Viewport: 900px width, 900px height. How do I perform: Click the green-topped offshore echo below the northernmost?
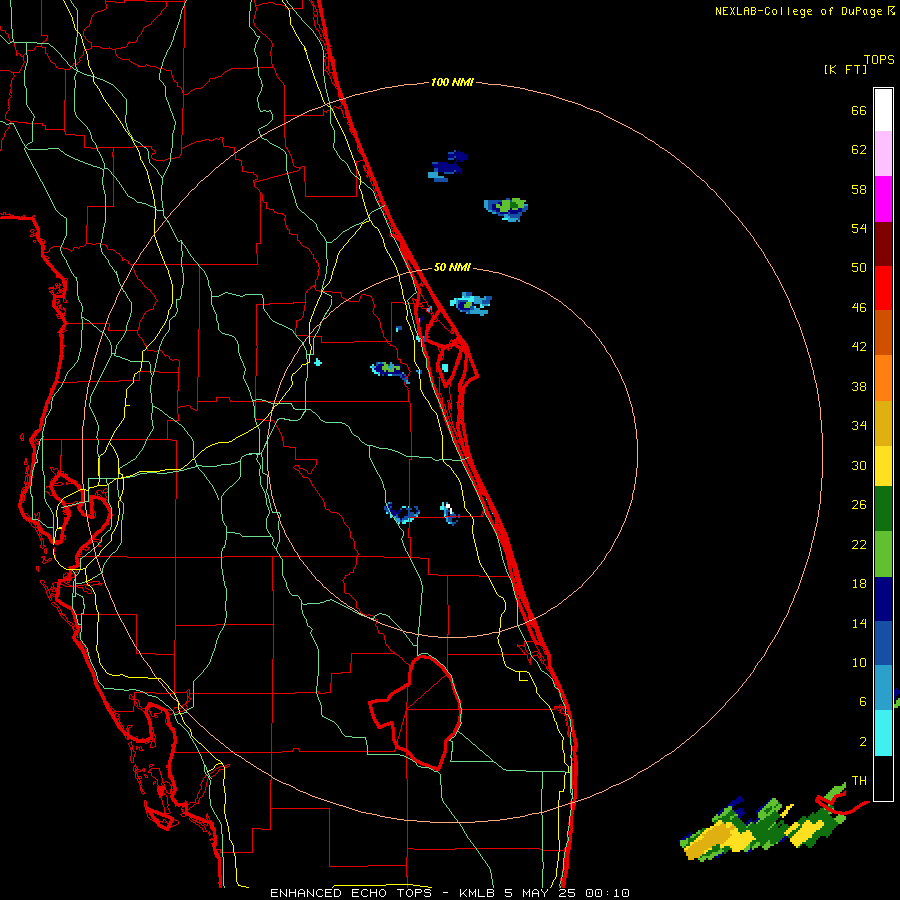pos(506,209)
